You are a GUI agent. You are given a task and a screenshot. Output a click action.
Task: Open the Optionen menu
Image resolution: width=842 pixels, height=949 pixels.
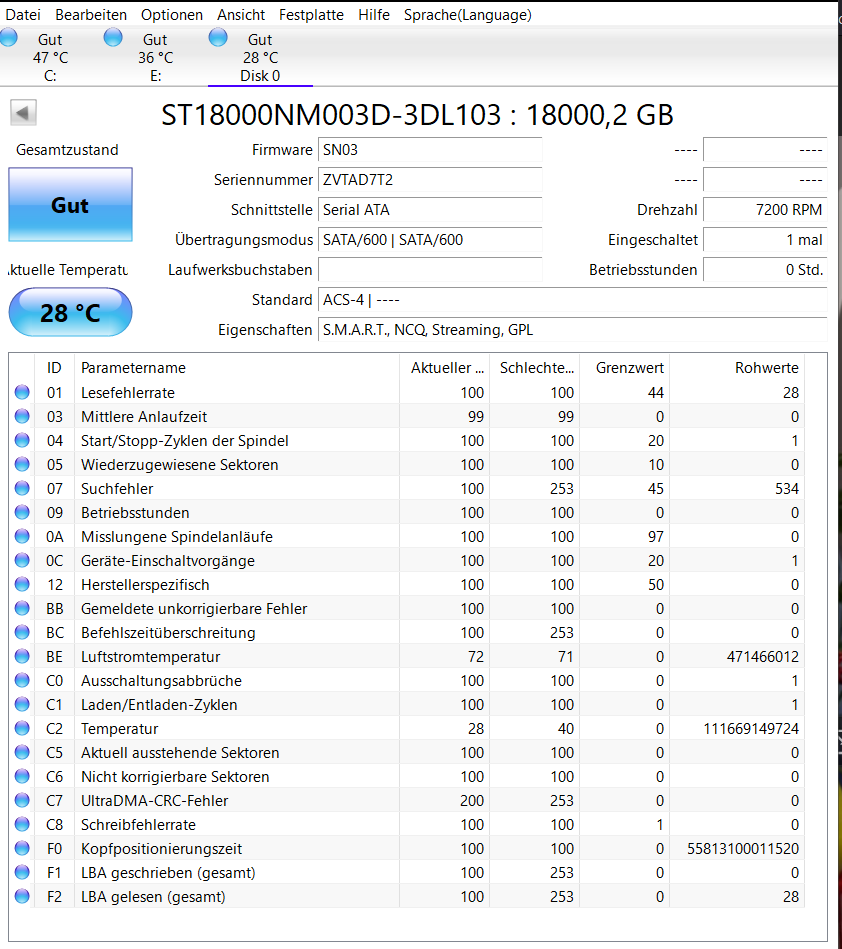(171, 15)
